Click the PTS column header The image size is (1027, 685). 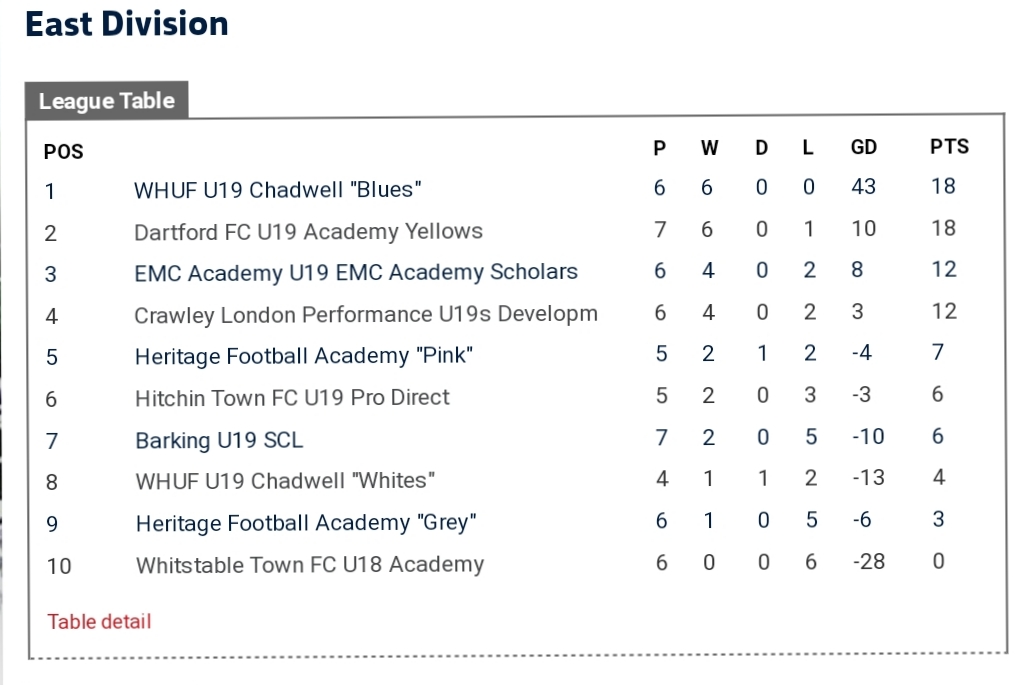pyautogui.click(x=949, y=147)
